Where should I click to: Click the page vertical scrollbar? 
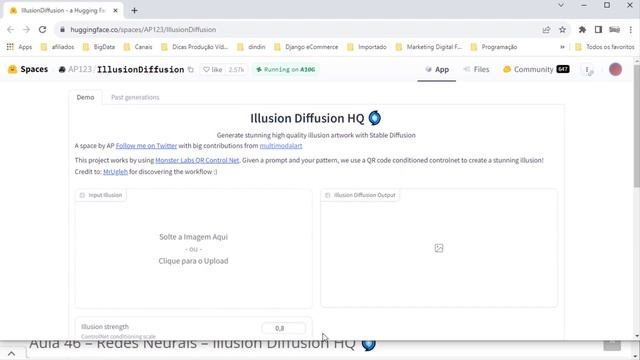pyautogui.click(x=636, y=125)
